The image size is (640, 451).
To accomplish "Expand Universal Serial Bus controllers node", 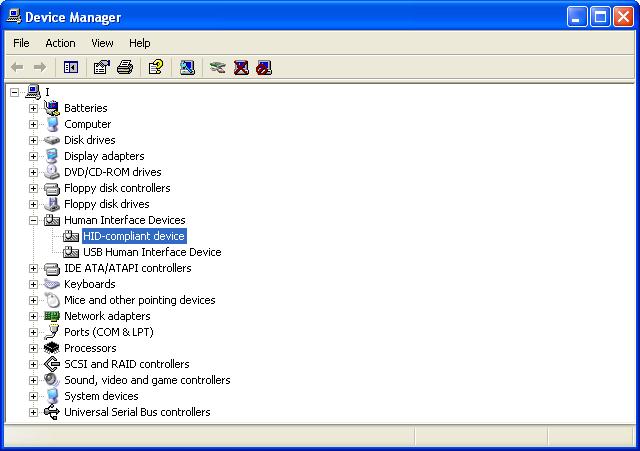I will [33, 412].
